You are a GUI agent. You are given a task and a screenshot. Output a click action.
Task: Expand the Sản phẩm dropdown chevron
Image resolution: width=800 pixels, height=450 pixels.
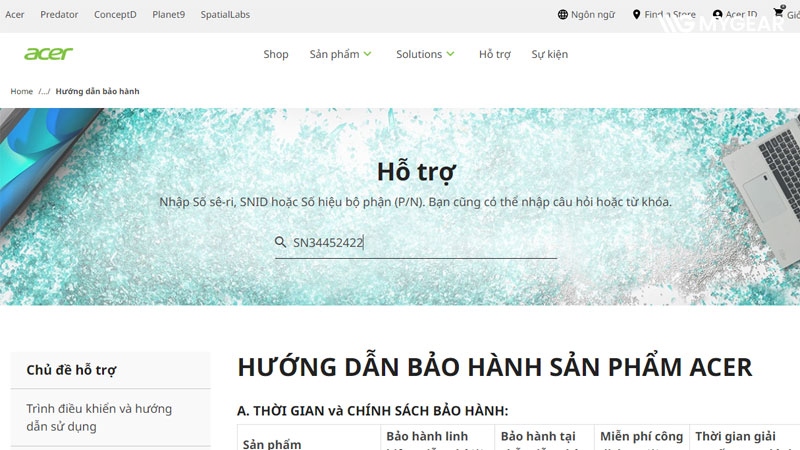click(x=367, y=54)
